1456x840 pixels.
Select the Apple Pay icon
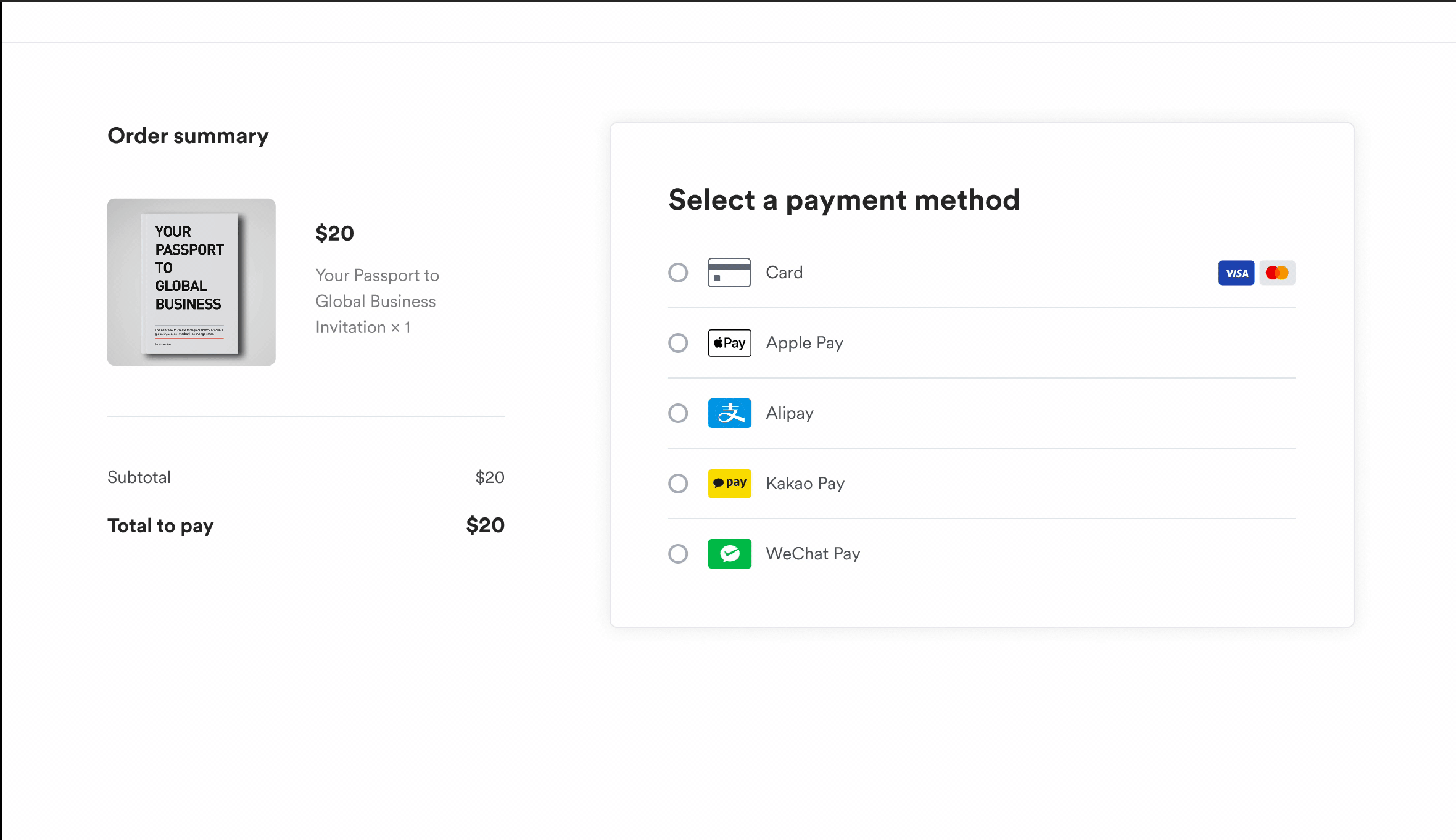[x=729, y=343]
